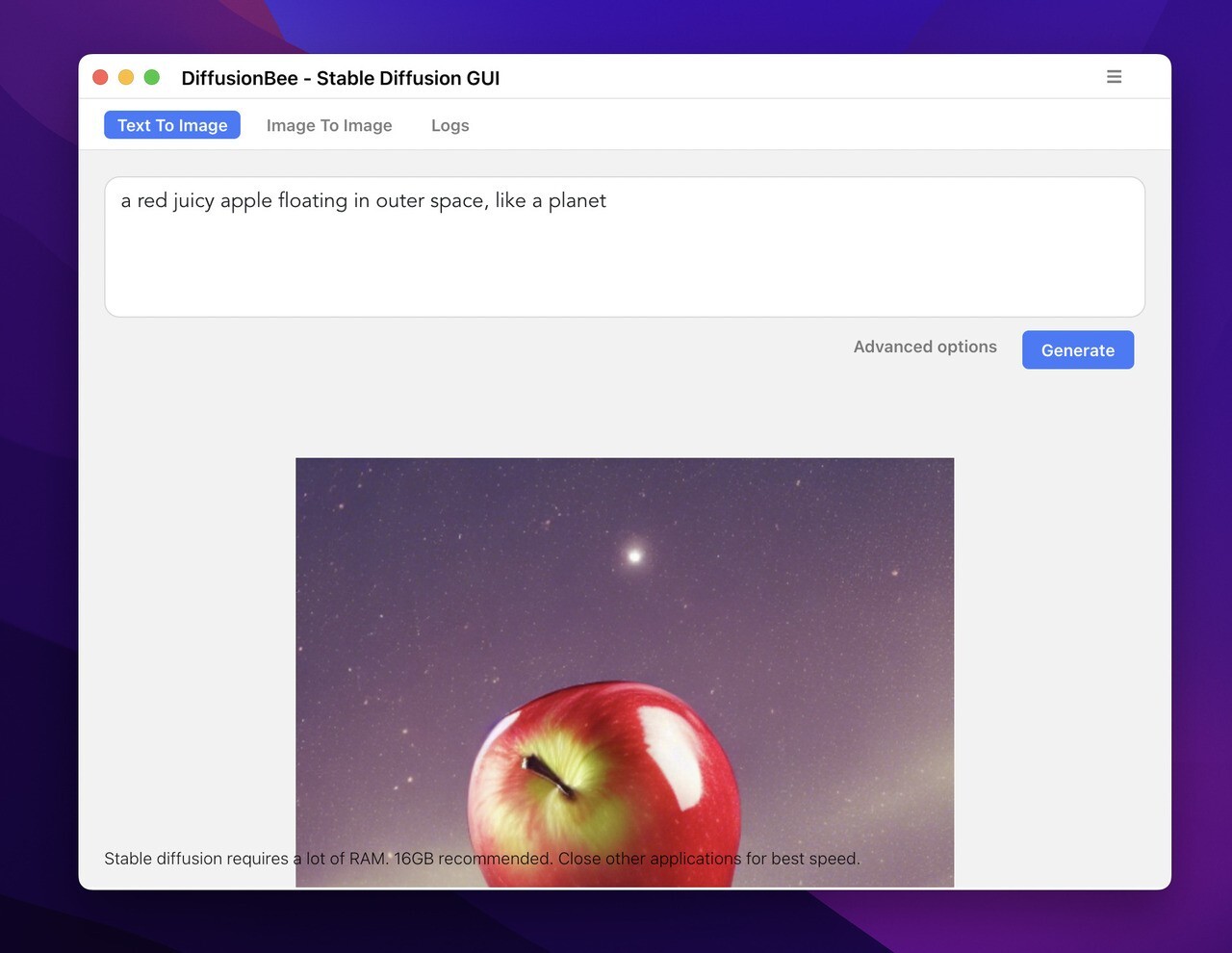Click the generated apple image
Image resolution: width=1232 pixels, height=953 pixels.
(624, 674)
